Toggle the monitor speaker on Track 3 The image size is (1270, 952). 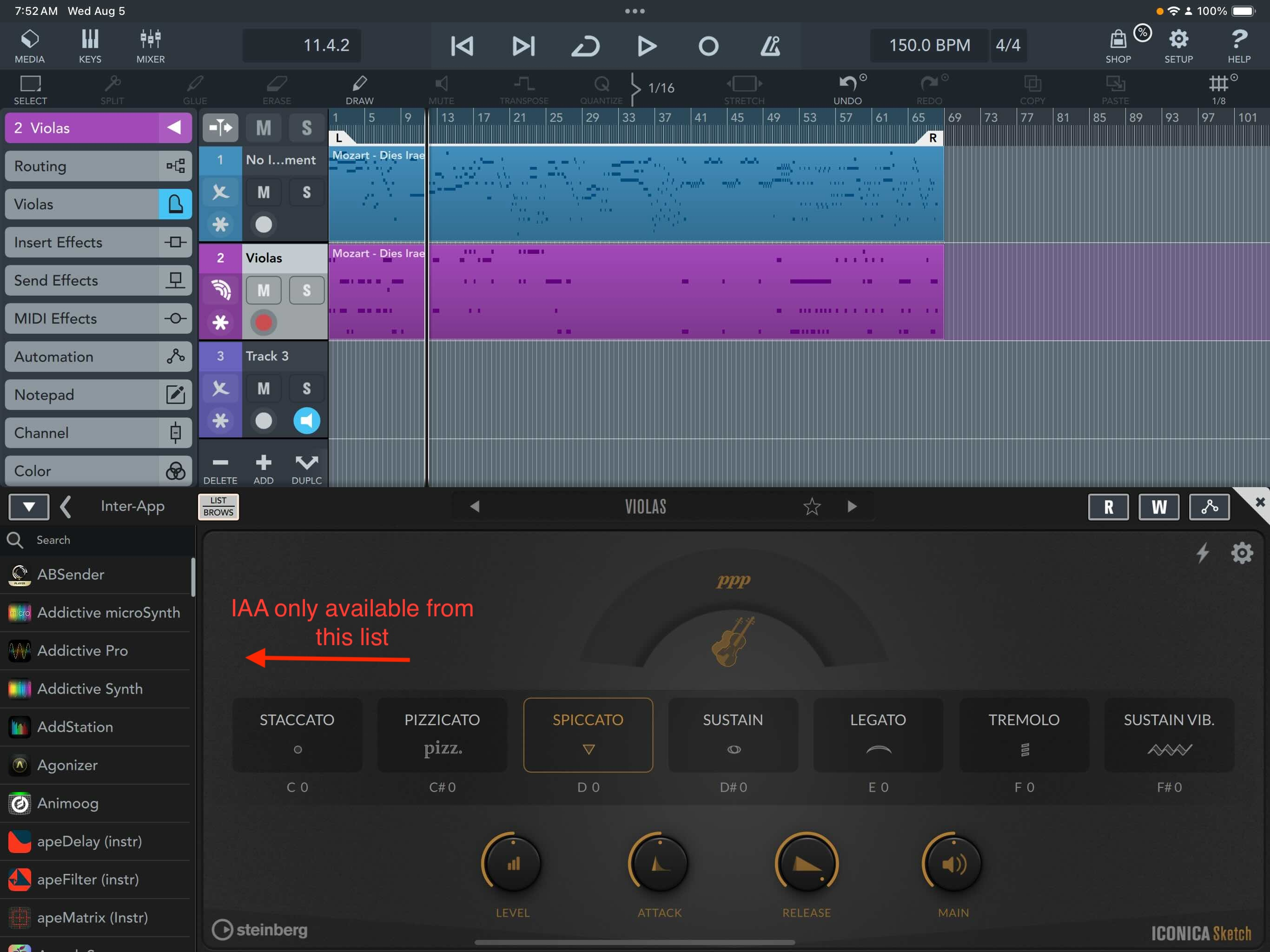click(307, 421)
